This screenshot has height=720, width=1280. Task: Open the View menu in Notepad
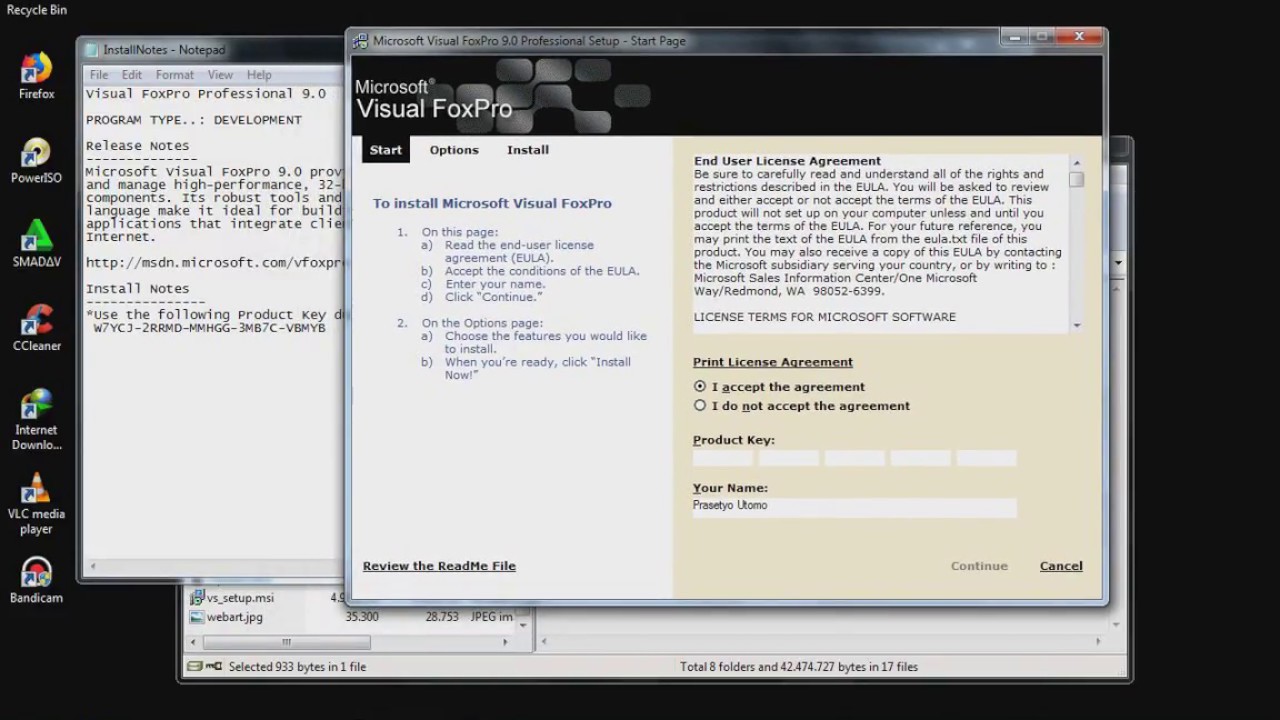tap(220, 75)
